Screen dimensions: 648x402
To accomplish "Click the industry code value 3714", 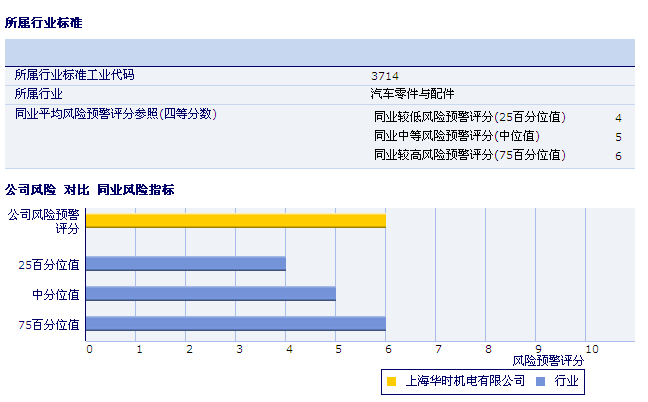I will (385, 76).
